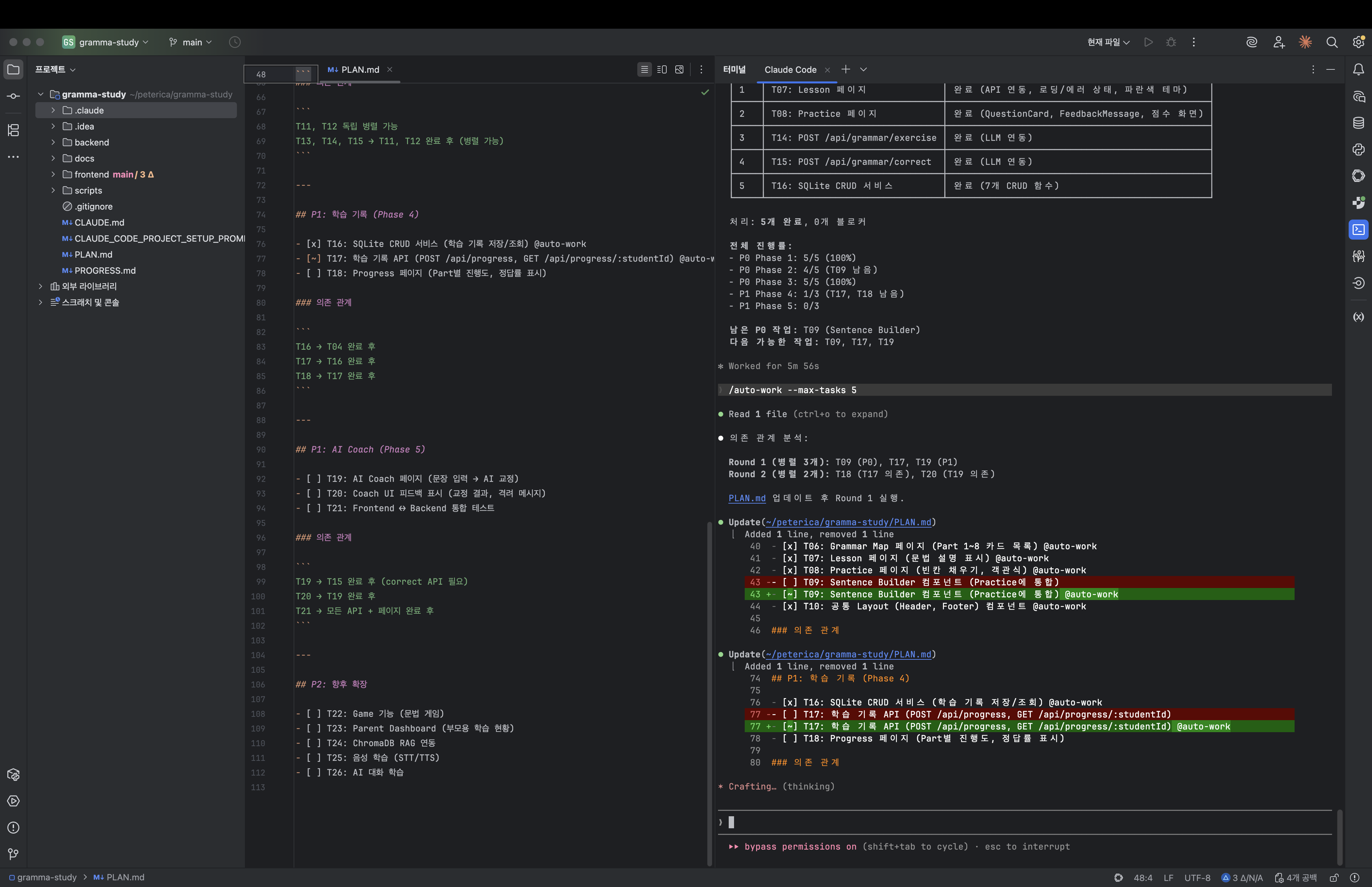Click the PLAN.md link in terminal output

coord(747,498)
